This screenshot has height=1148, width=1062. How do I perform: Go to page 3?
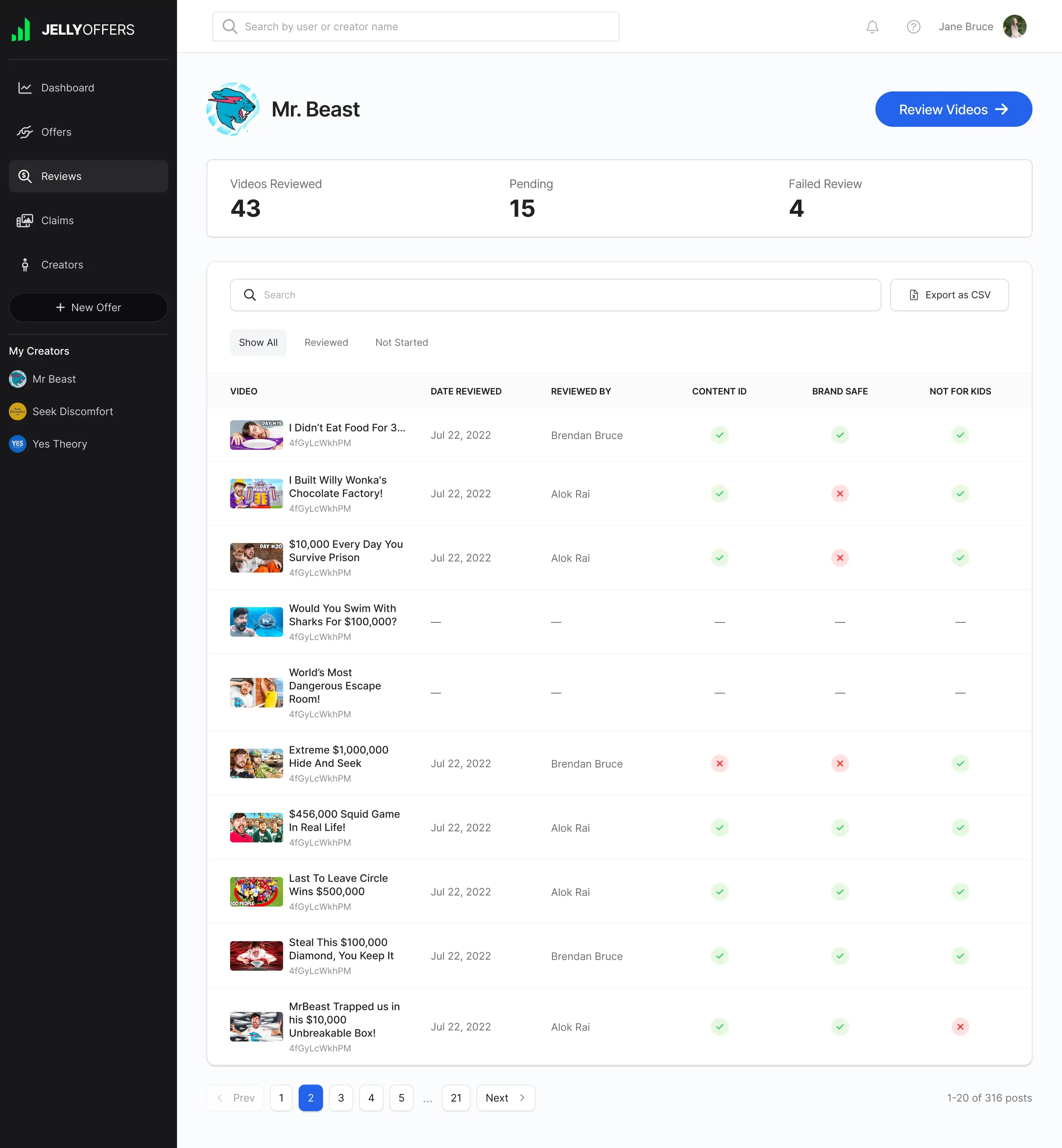coord(341,1098)
